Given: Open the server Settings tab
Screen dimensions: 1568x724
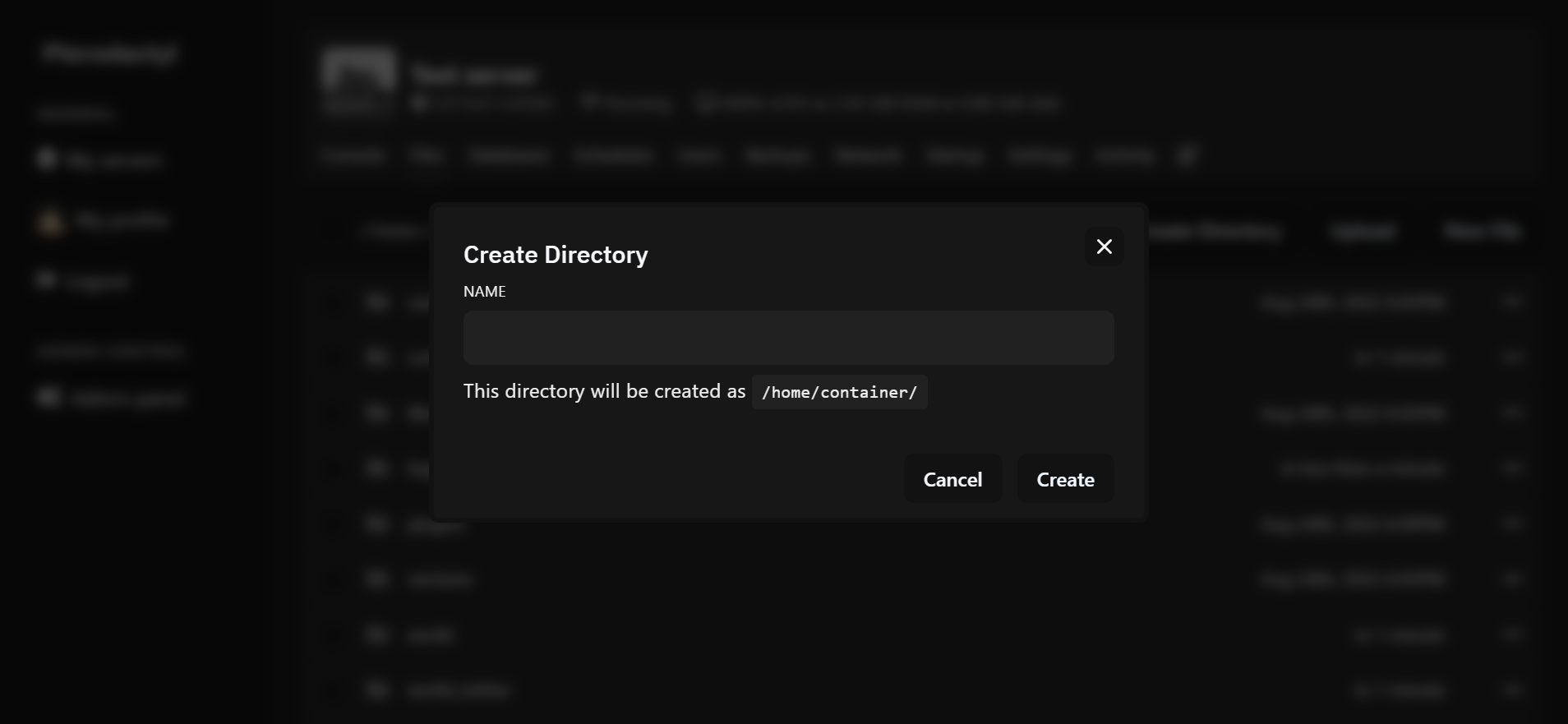Looking at the screenshot, I should [x=1040, y=155].
